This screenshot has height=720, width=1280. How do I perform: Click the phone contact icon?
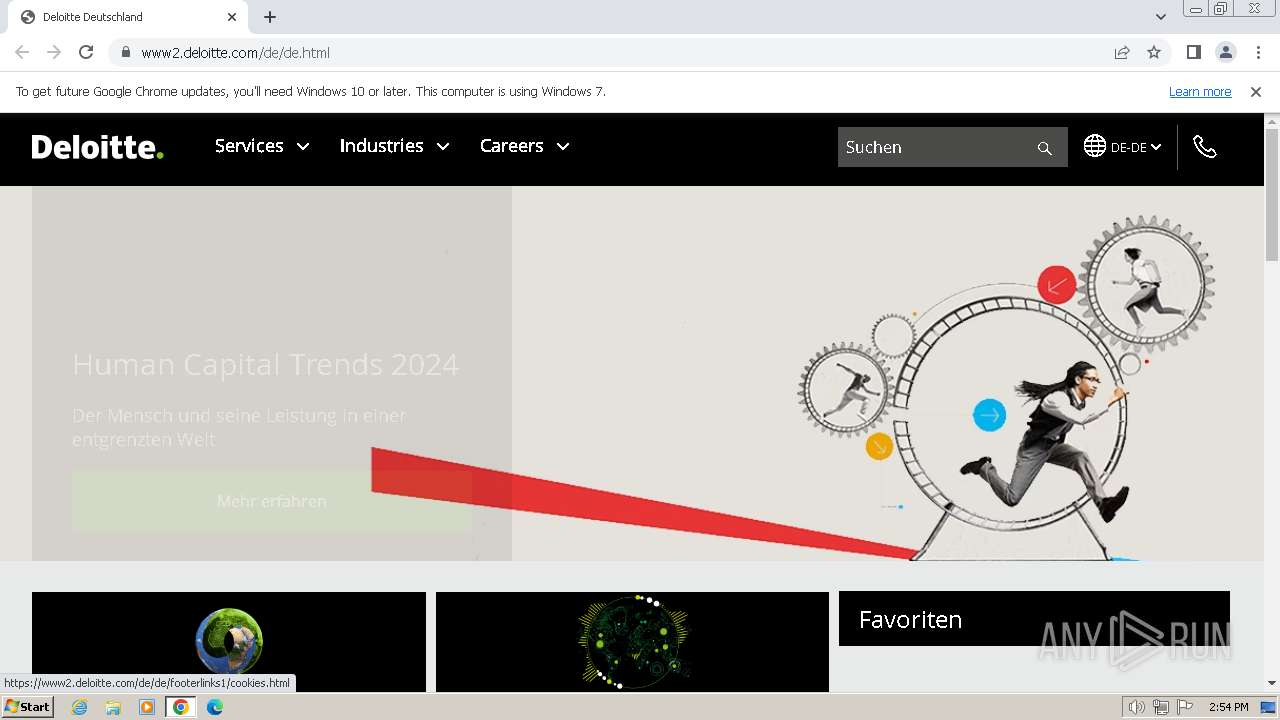1205,147
